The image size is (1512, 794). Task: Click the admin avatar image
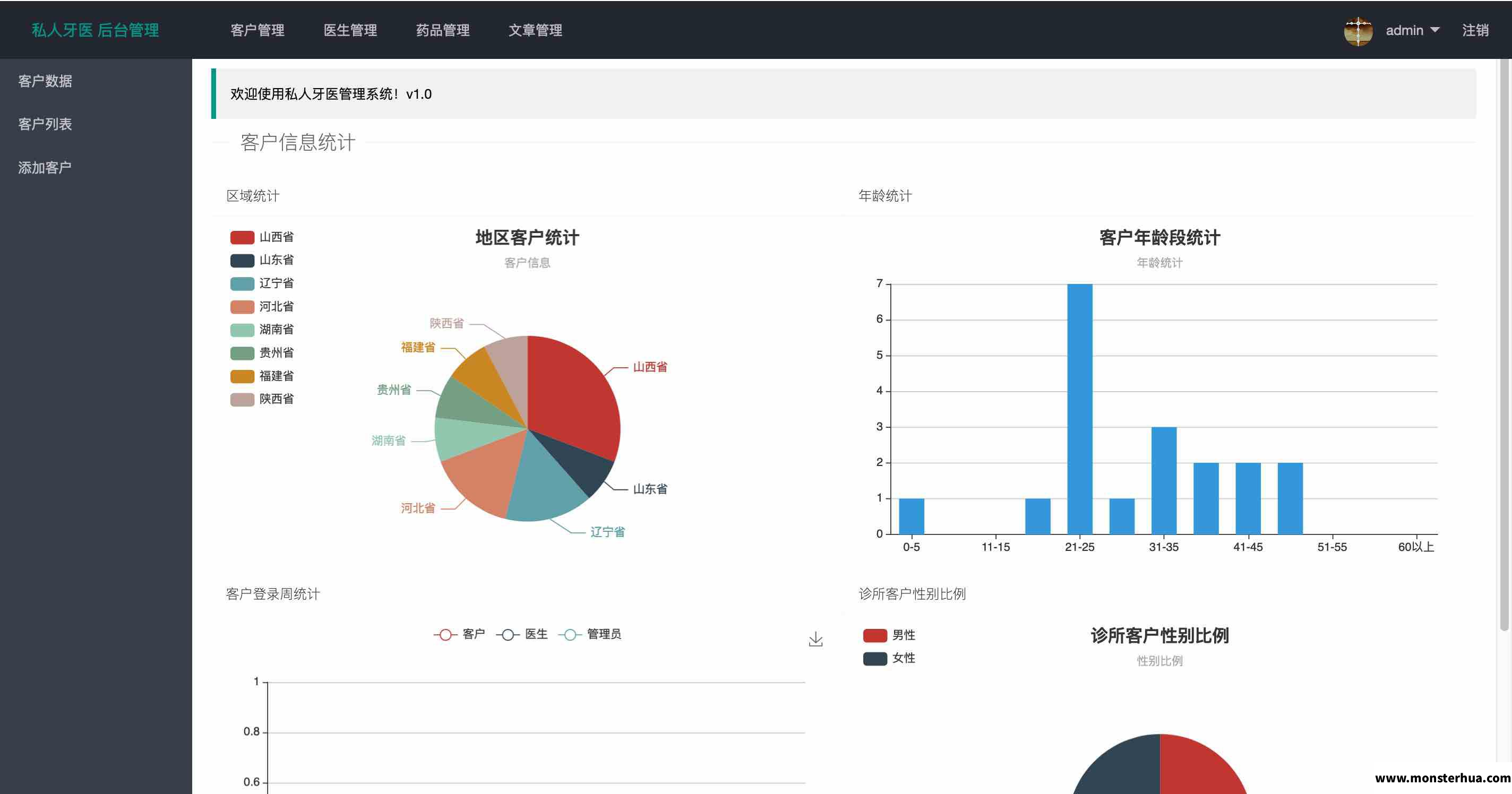click(1358, 30)
